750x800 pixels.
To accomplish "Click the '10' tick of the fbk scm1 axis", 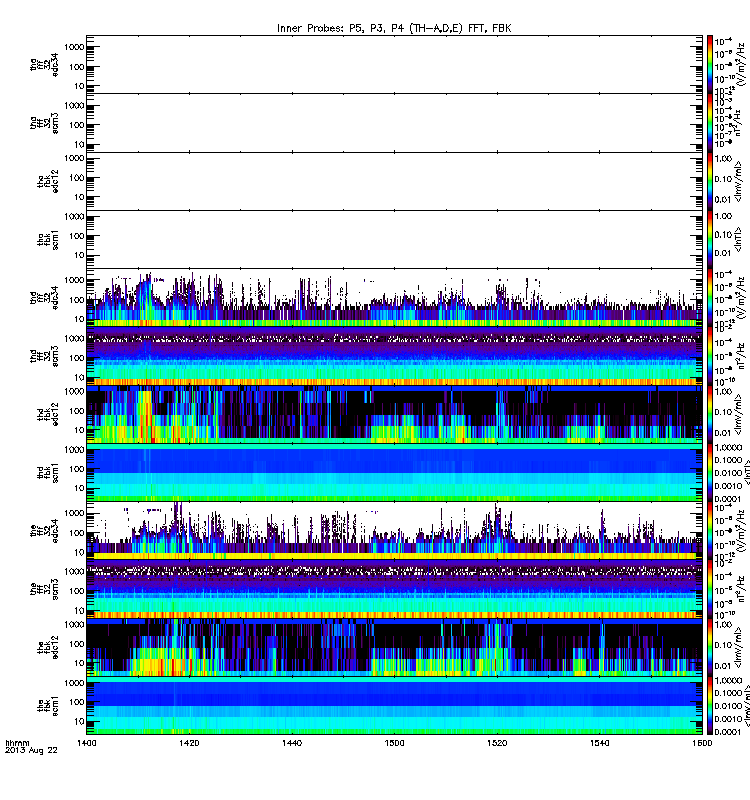I will click(x=79, y=721).
